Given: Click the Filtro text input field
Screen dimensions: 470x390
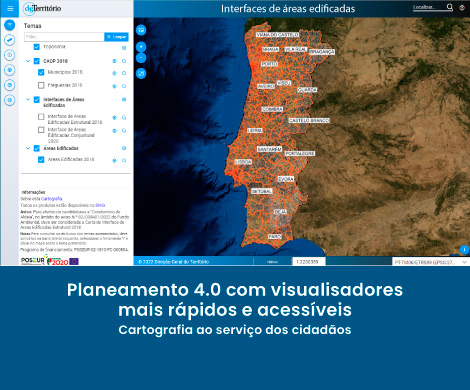Looking at the screenshot, I should point(64,37).
